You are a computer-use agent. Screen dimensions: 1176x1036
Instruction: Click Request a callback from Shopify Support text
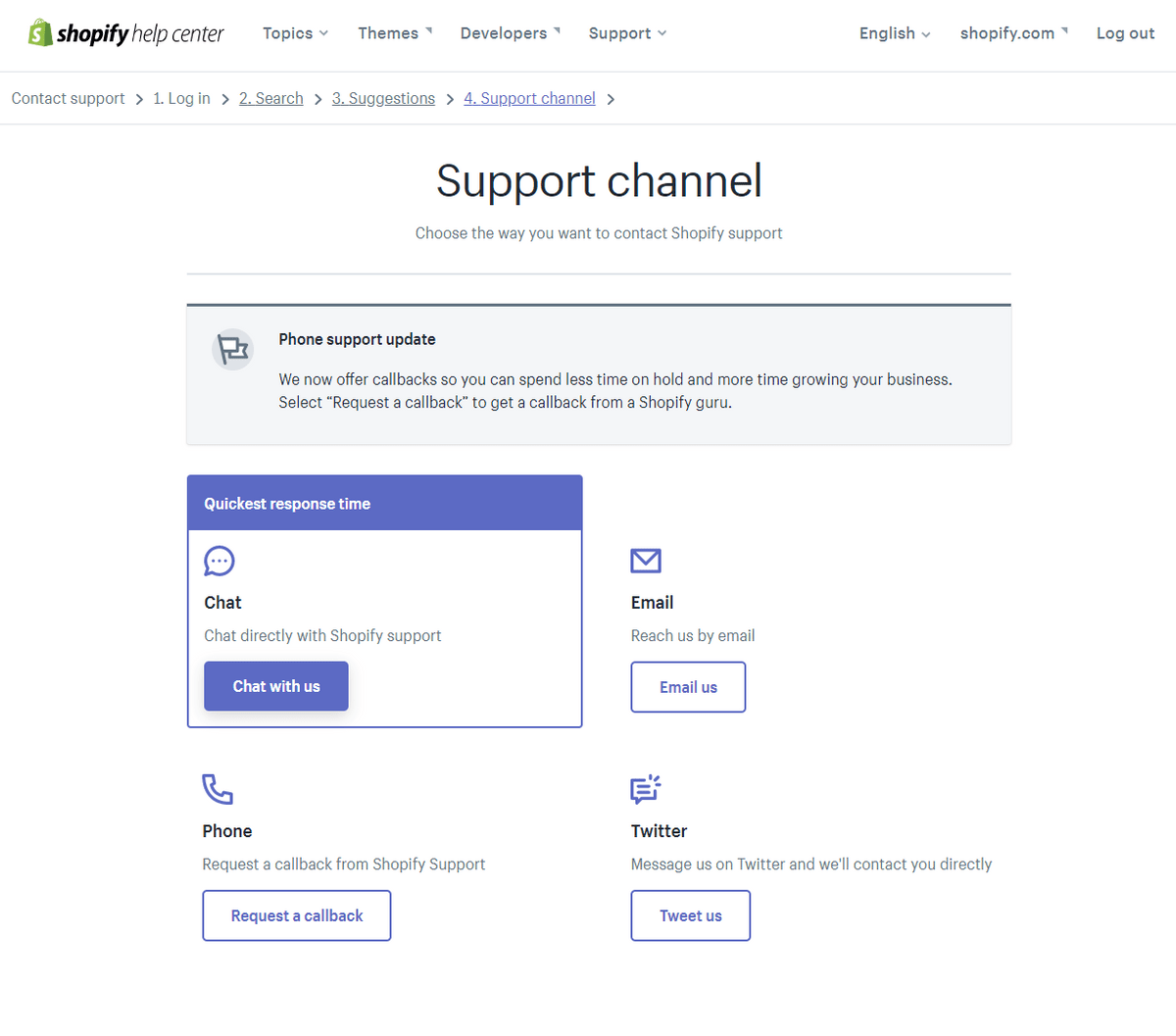[x=344, y=864]
